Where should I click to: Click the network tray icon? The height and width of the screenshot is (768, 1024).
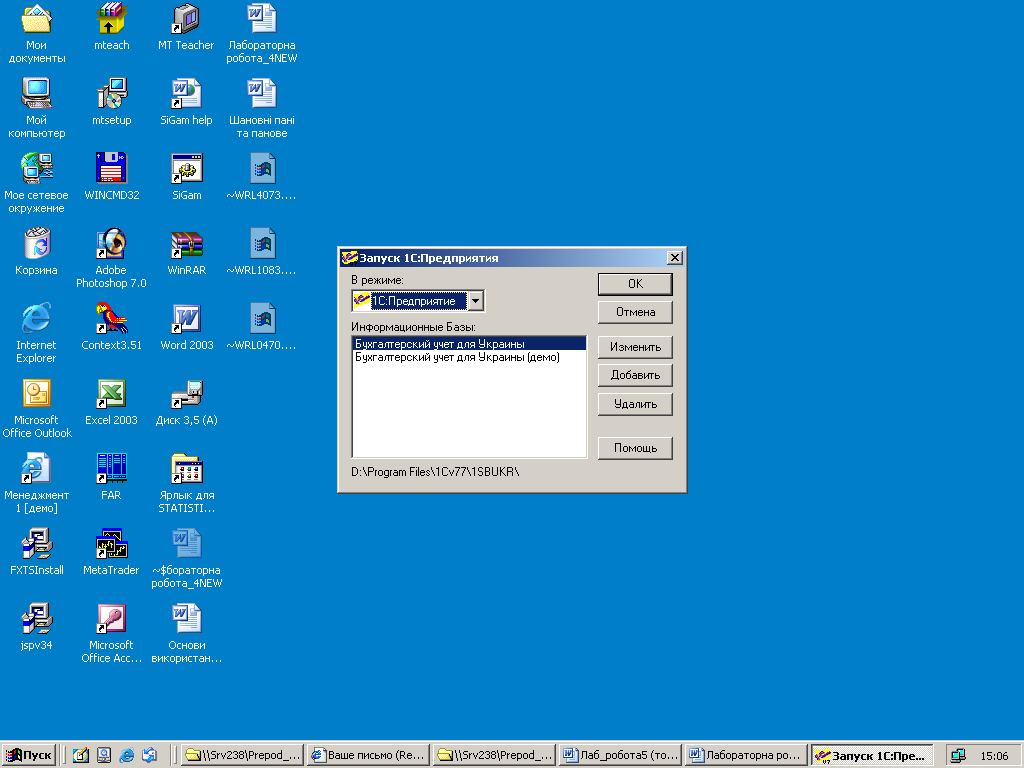click(958, 756)
